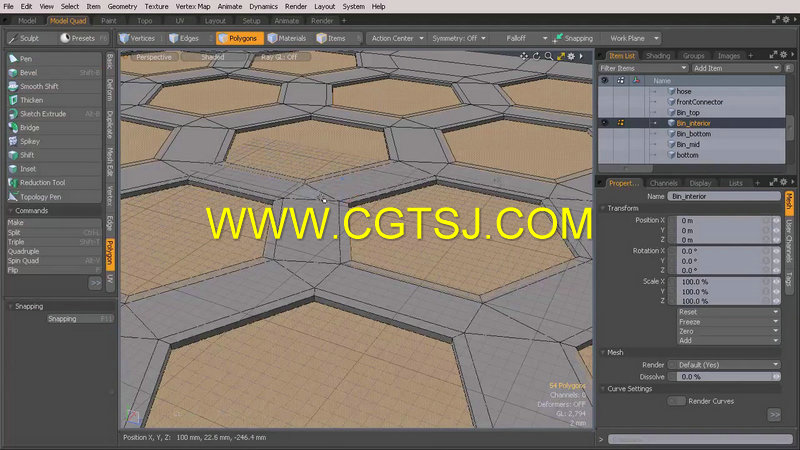Screen dimensions: 800x450
Task: Select the Bevel tool
Action: [x=54, y=72]
